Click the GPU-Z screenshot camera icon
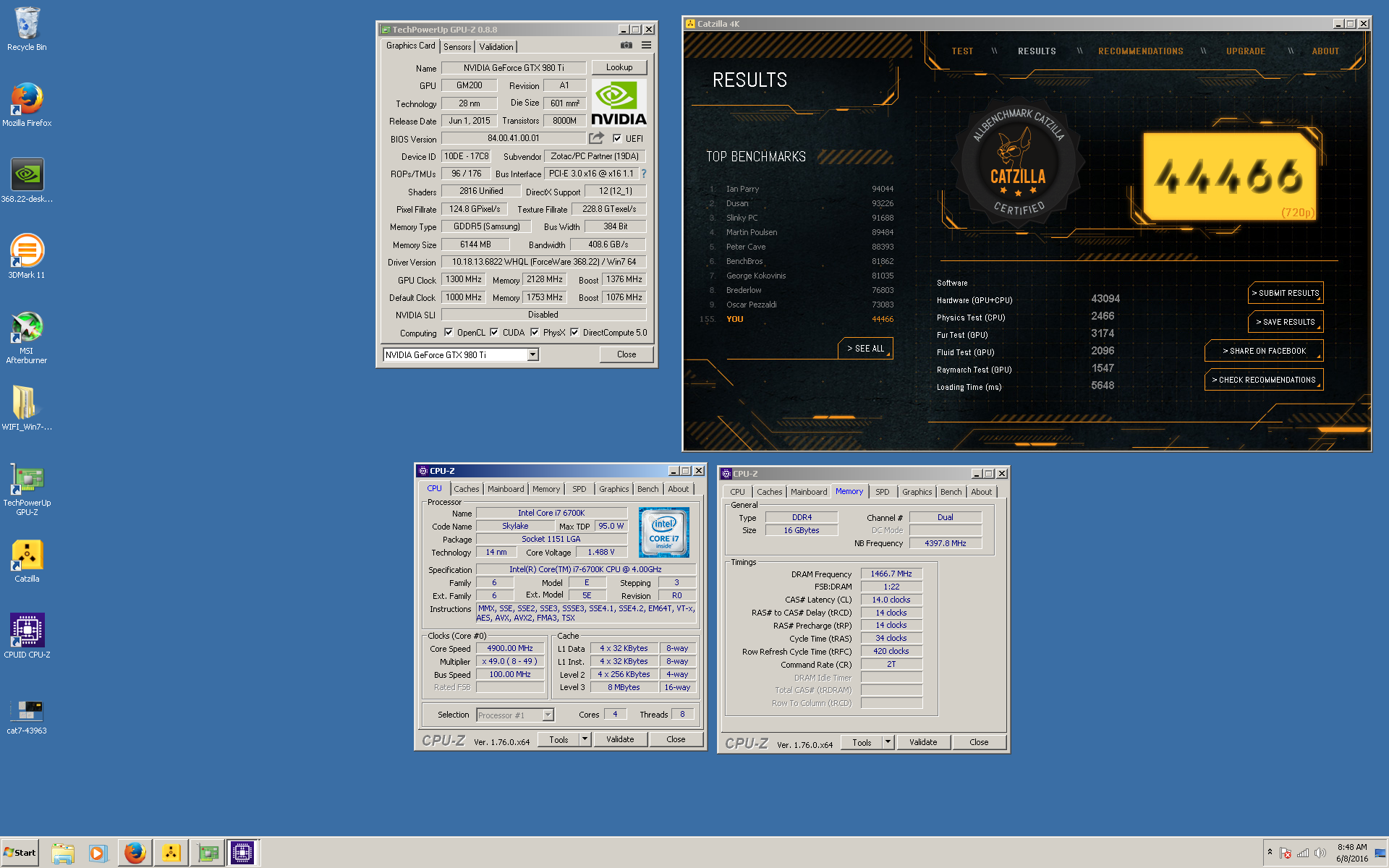This screenshot has height=868, width=1389. [x=626, y=46]
